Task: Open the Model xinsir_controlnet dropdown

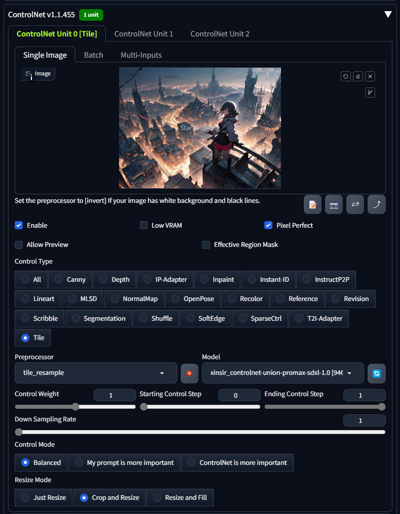Action: [283, 373]
